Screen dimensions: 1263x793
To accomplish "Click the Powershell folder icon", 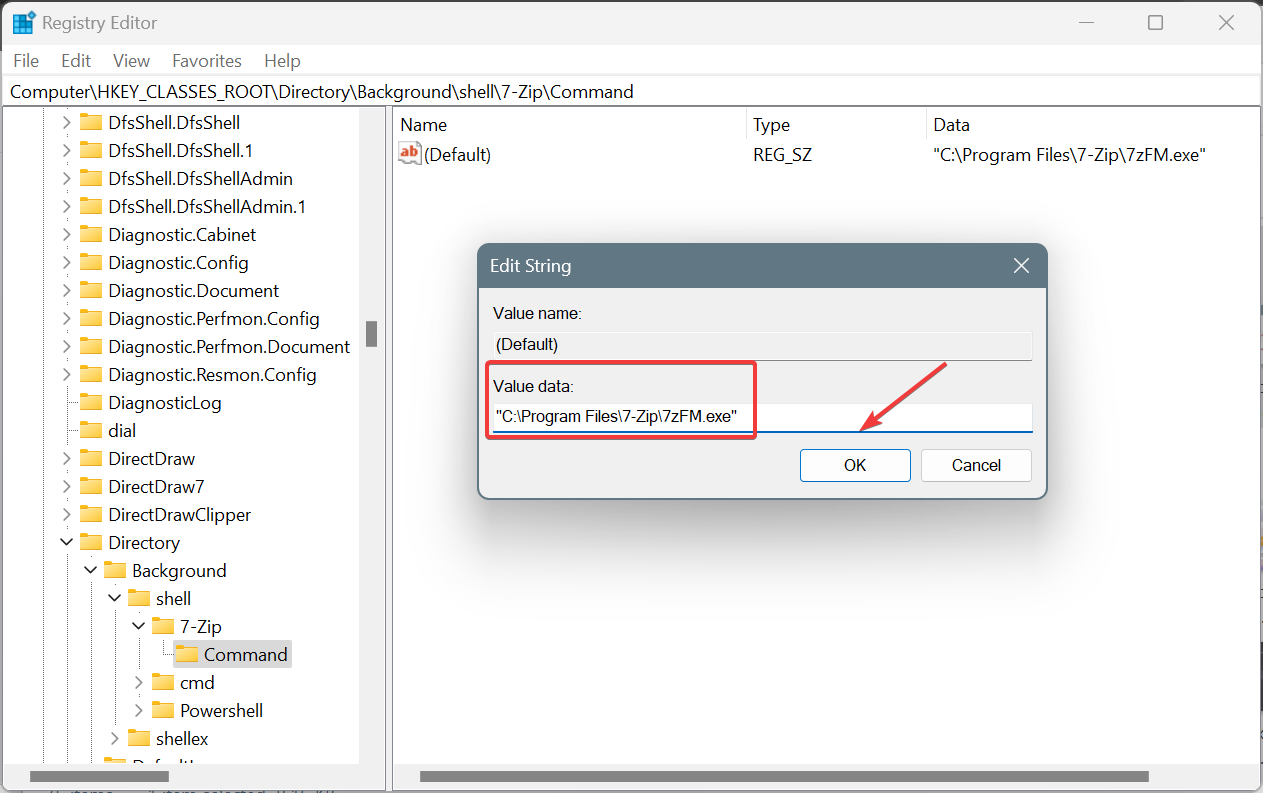I will point(163,710).
